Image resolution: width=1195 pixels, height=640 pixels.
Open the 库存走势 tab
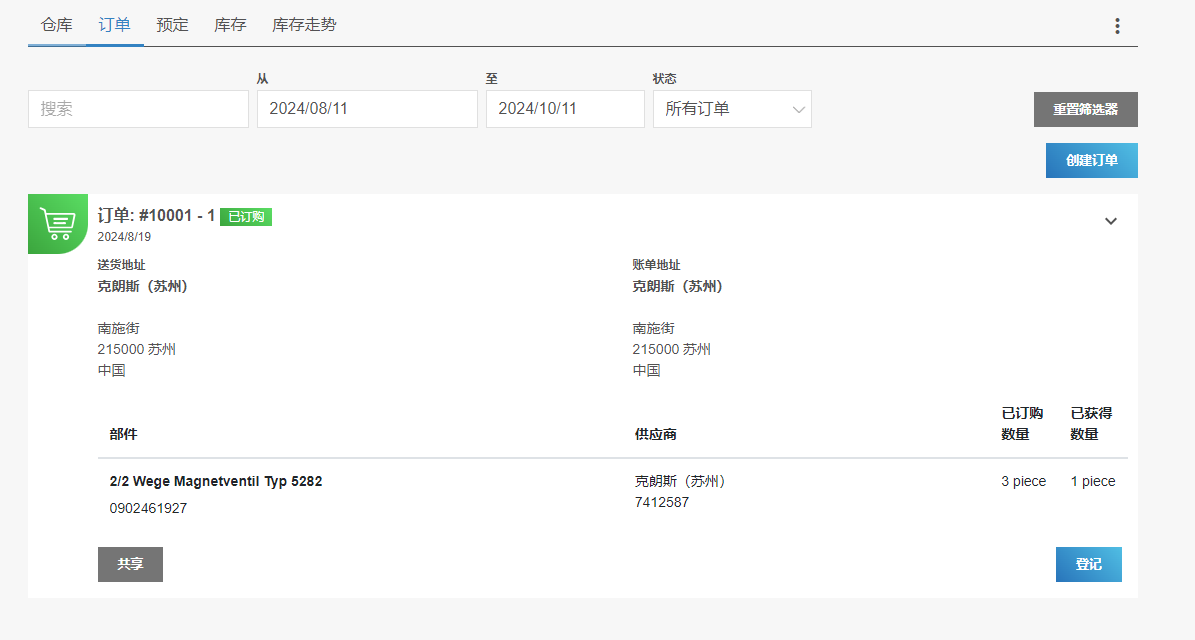click(x=304, y=25)
